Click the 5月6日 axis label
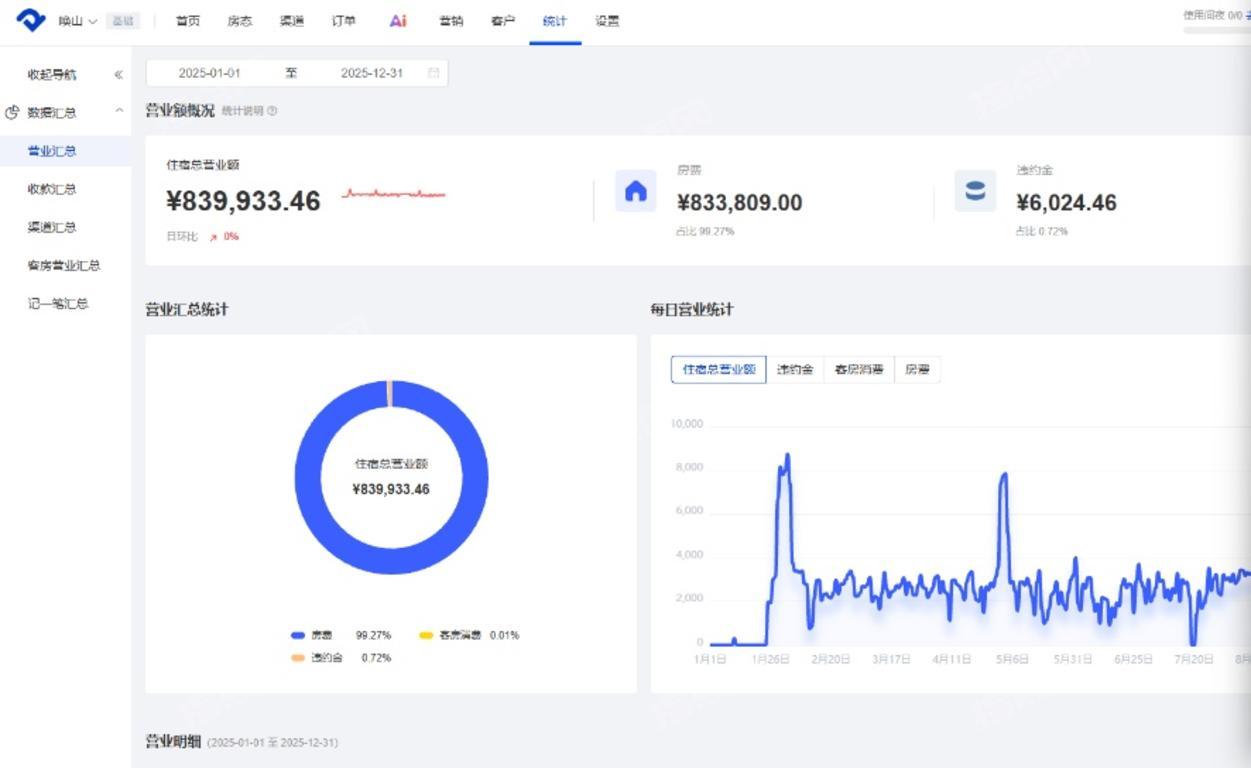The image size is (1251, 768). point(1011,659)
